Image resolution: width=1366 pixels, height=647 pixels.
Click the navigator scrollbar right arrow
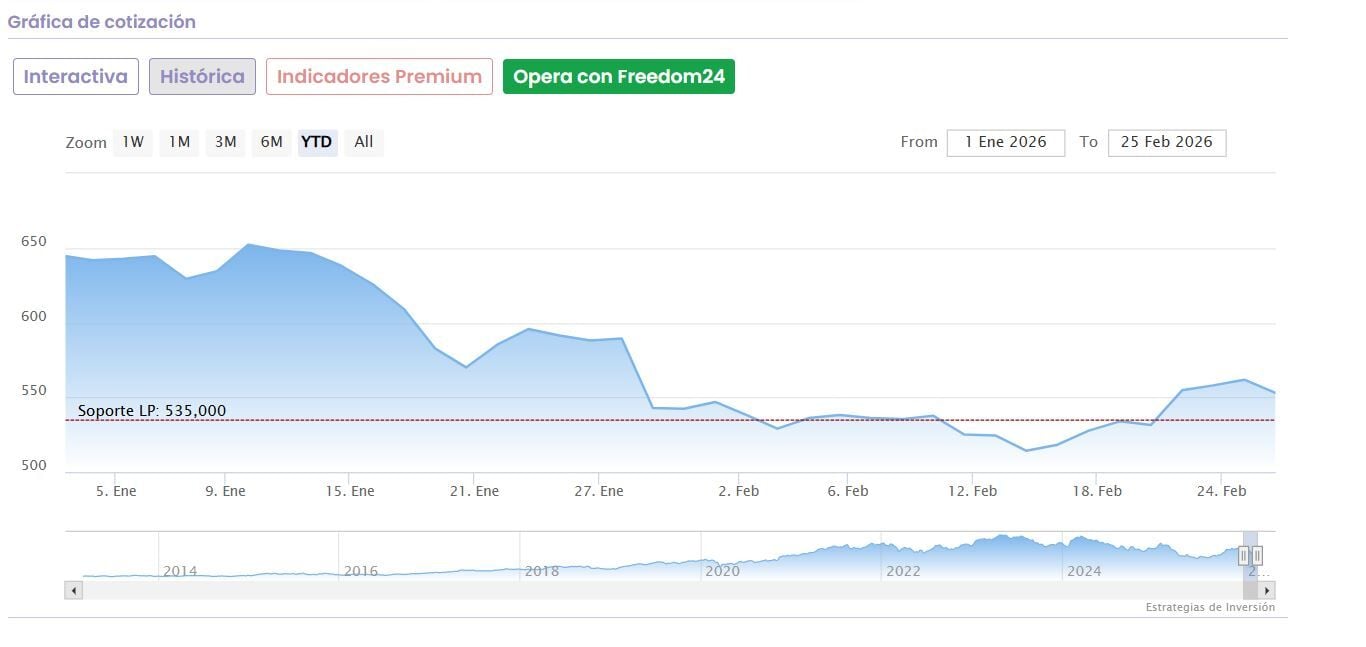point(1267,591)
